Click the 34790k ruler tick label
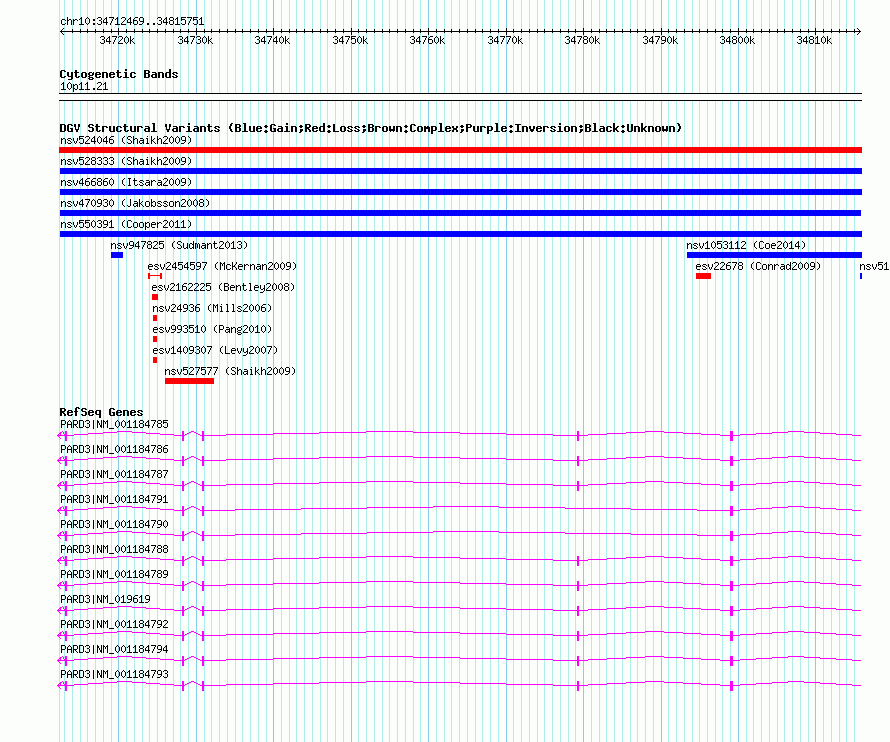Image resolution: width=890 pixels, height=742 pixels. pos(660,40)
